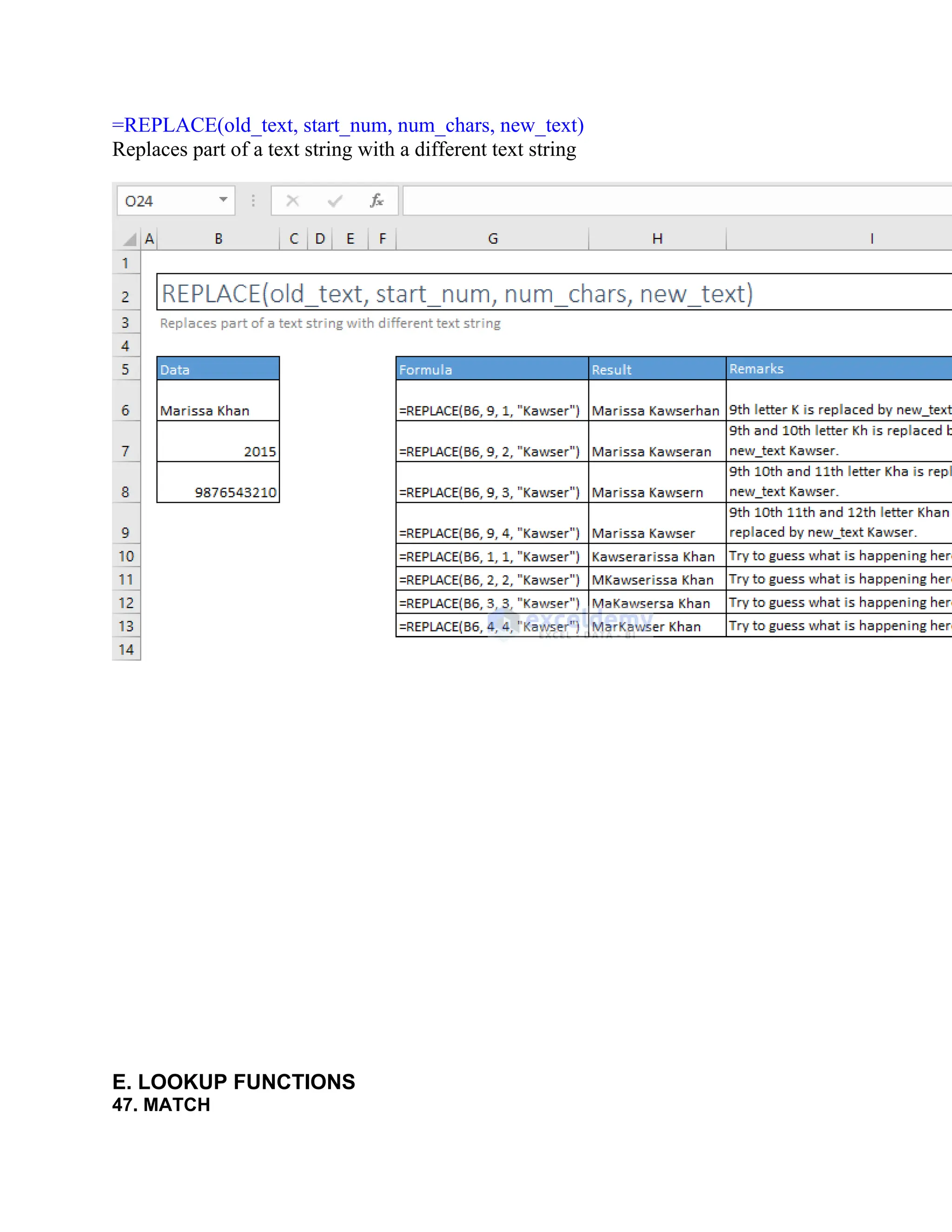Select row 10 header
The height and width of the screenshot is (1232, 952).
[x=126, y=556]
